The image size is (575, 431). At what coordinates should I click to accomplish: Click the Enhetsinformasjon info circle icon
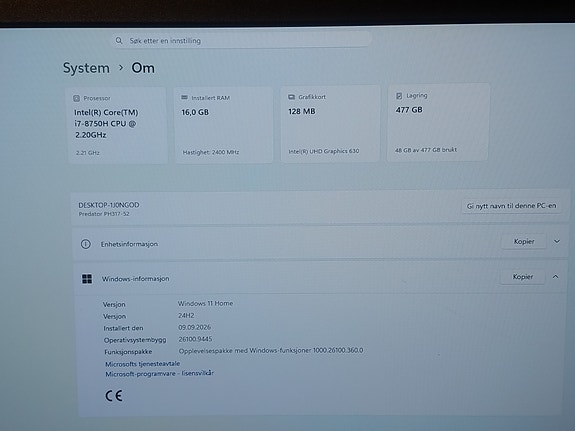point(85,244)
